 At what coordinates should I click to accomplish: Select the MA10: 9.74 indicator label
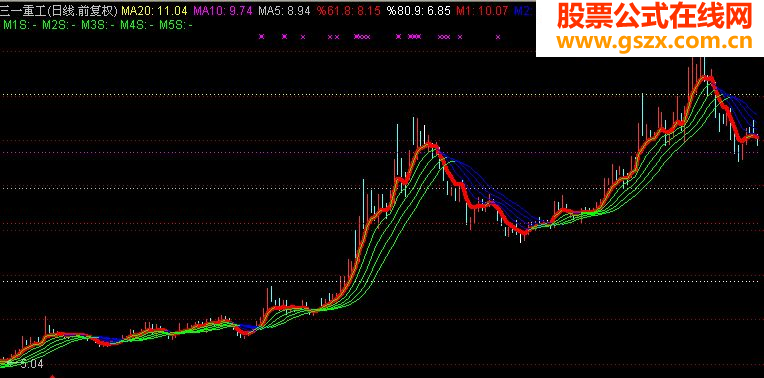coord(224,10)
